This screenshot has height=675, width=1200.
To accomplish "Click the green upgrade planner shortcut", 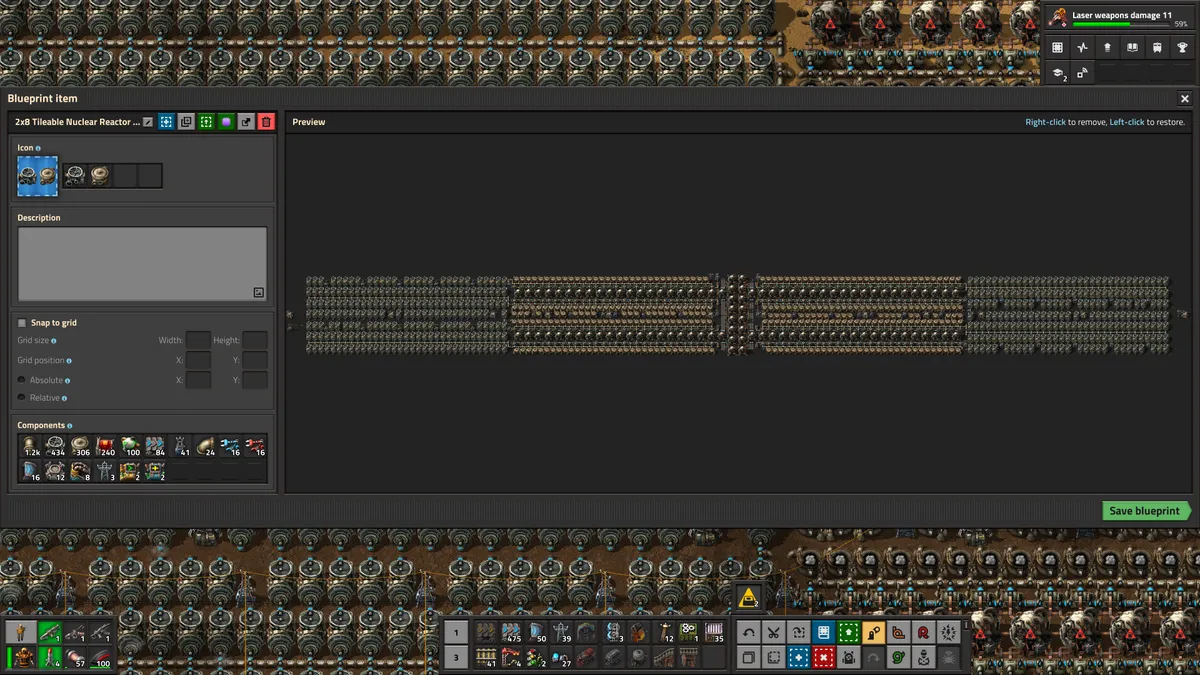I will 849,632.
